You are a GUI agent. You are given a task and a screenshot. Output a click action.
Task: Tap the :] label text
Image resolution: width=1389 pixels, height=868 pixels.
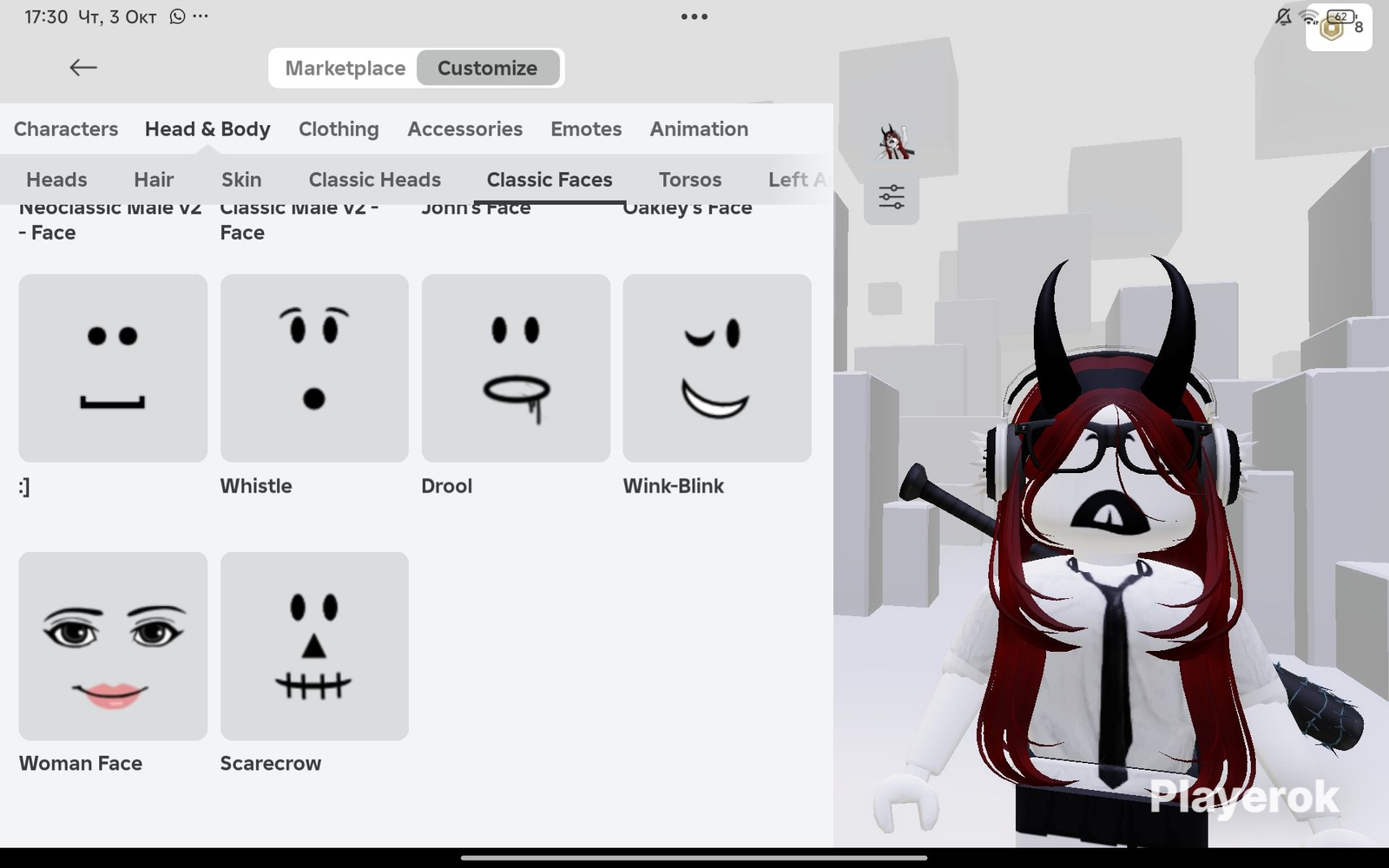coord(24,487)
